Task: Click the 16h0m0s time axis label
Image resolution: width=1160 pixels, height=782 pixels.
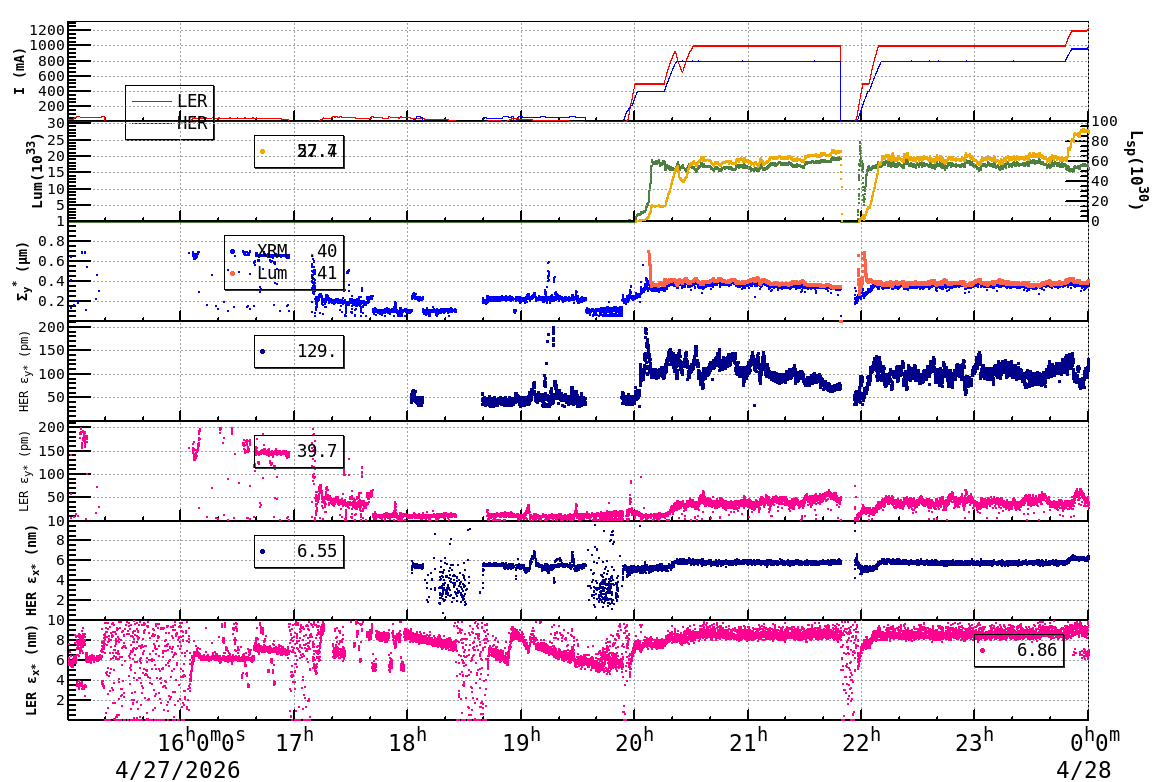Action: [201, 741]
